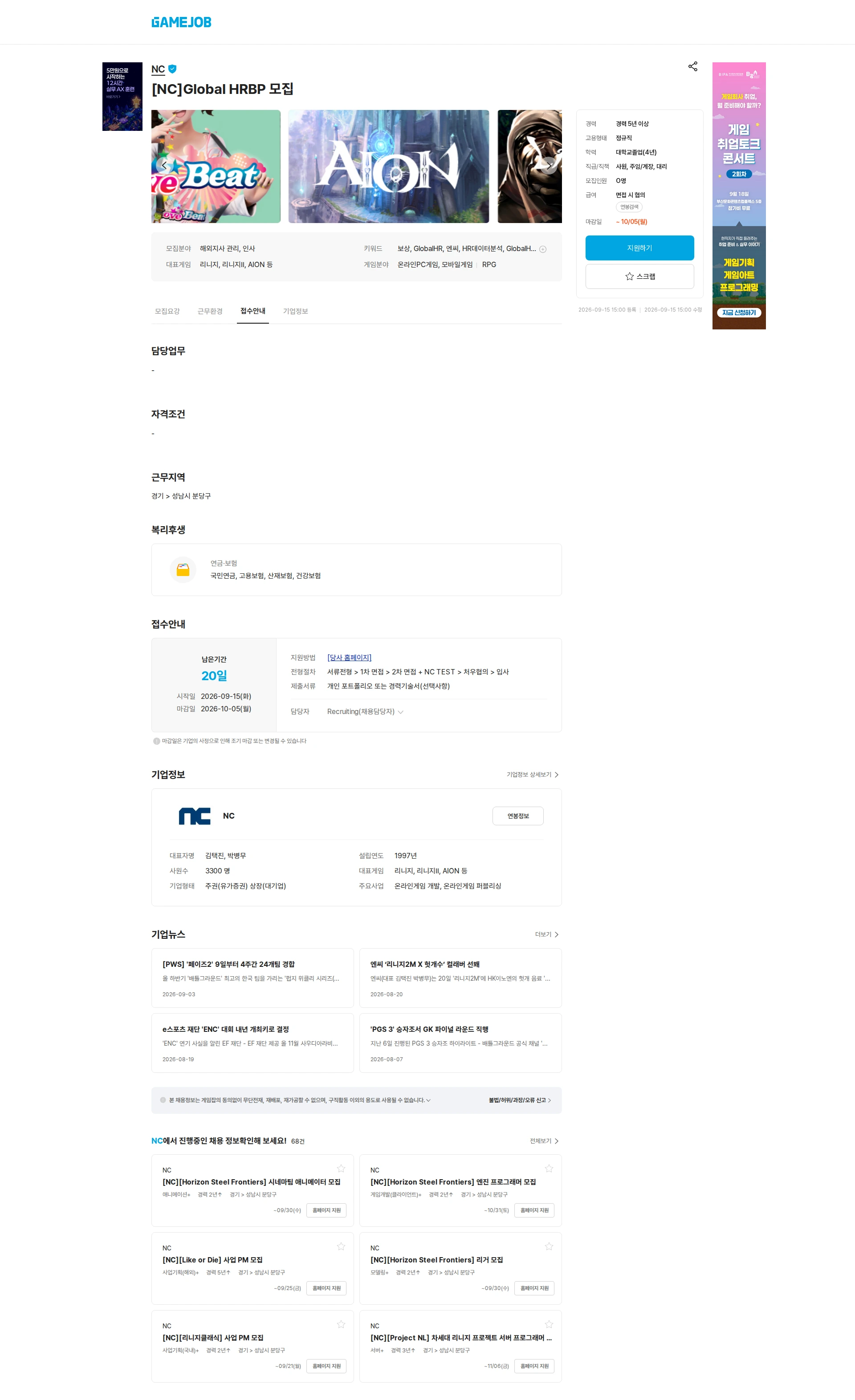Open the Project NL 차세대 리니지 job title

[461, 1338]
